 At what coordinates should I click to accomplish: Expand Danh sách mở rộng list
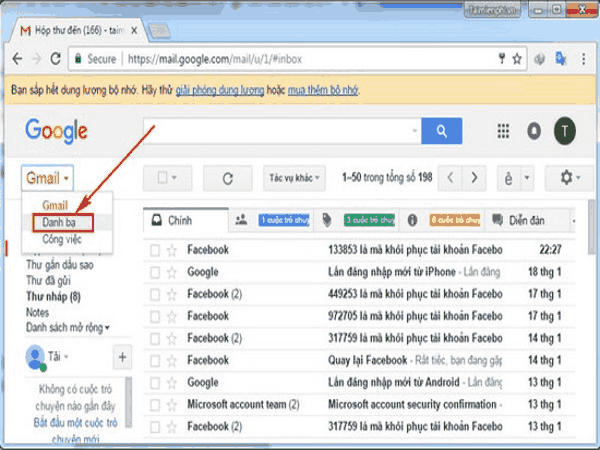tap(68, 328)
